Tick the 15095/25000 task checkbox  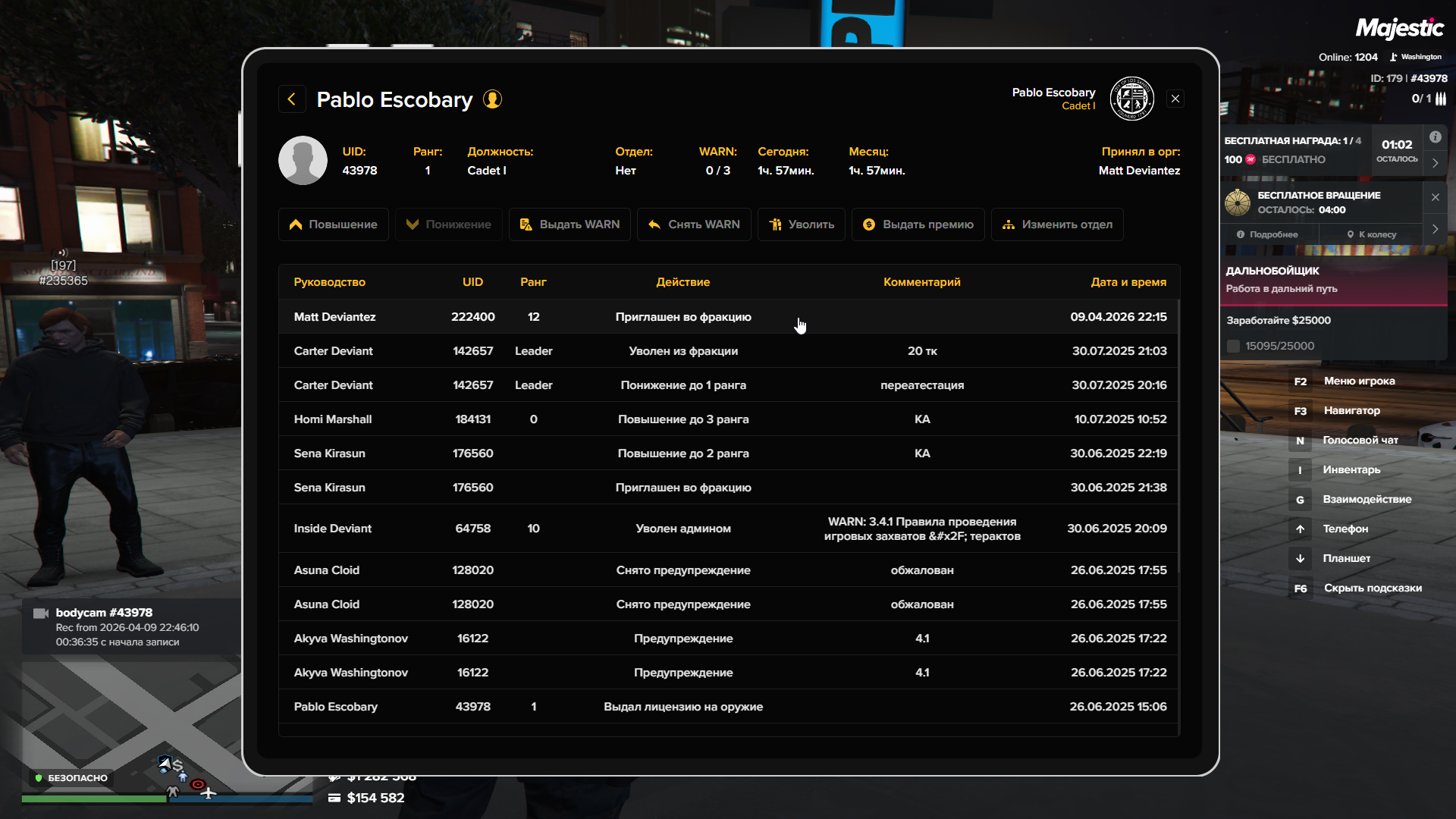tap(1234, 347)
